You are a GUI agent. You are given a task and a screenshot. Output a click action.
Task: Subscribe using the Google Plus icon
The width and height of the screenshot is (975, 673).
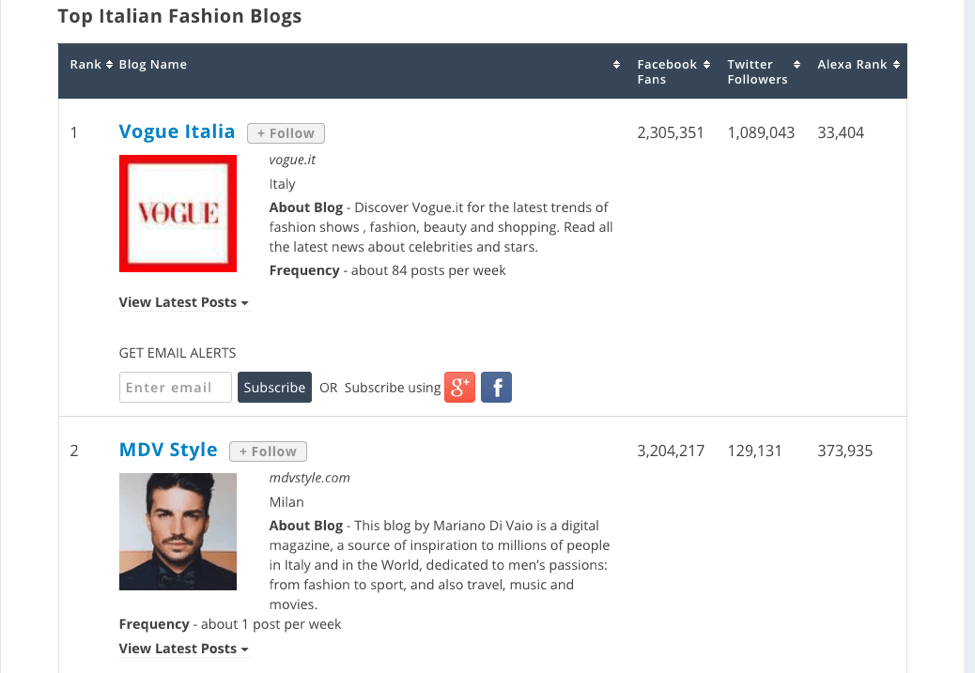[x=459, y=387]
